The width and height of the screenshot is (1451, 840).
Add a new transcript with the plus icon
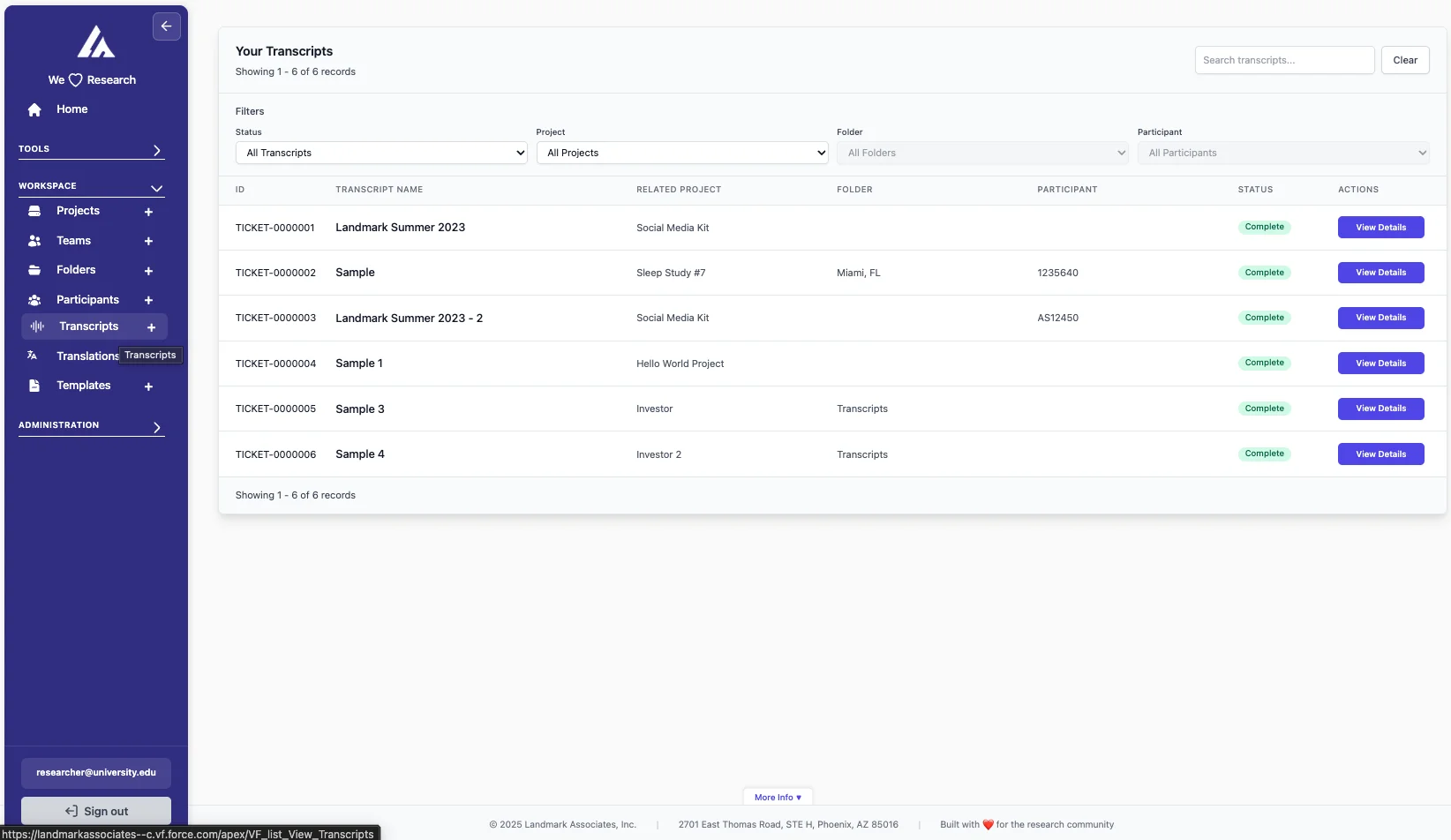coord(151,327)
